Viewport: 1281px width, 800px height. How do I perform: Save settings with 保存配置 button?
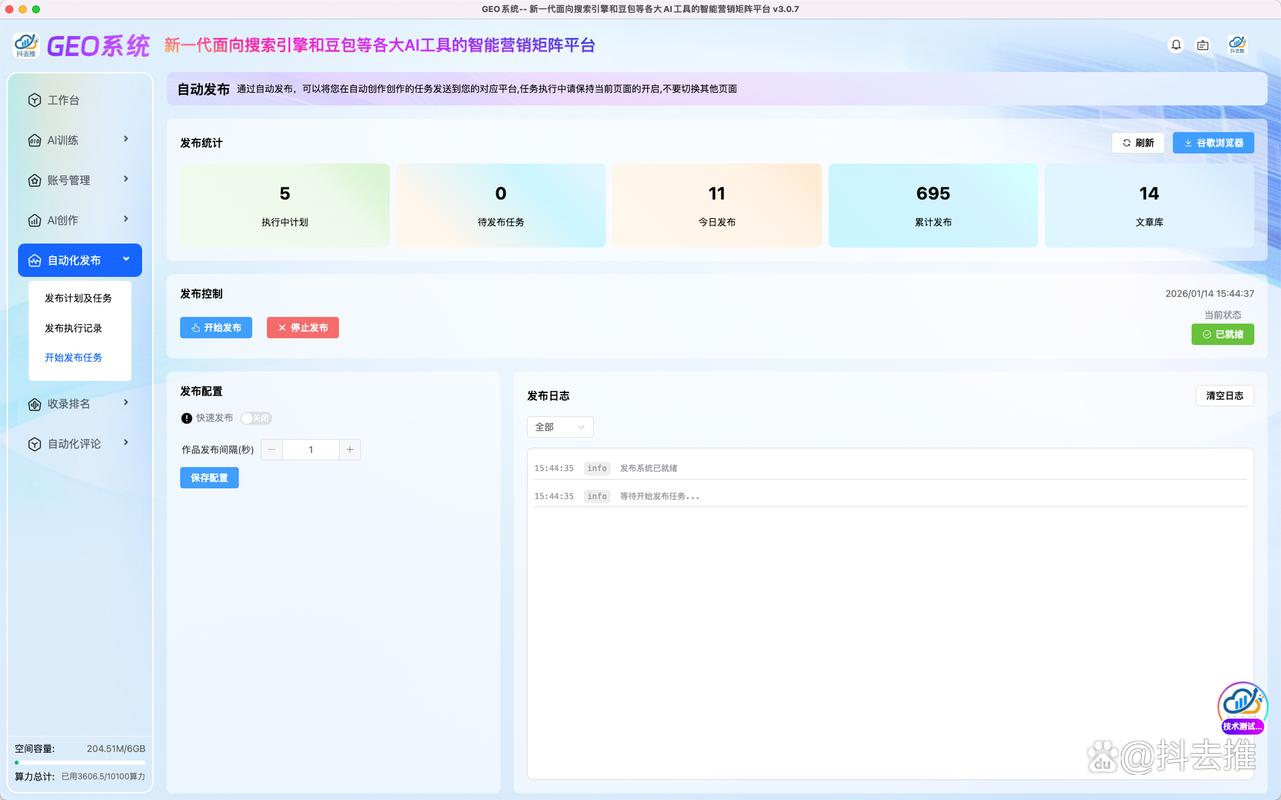click(x=209, y=478)
